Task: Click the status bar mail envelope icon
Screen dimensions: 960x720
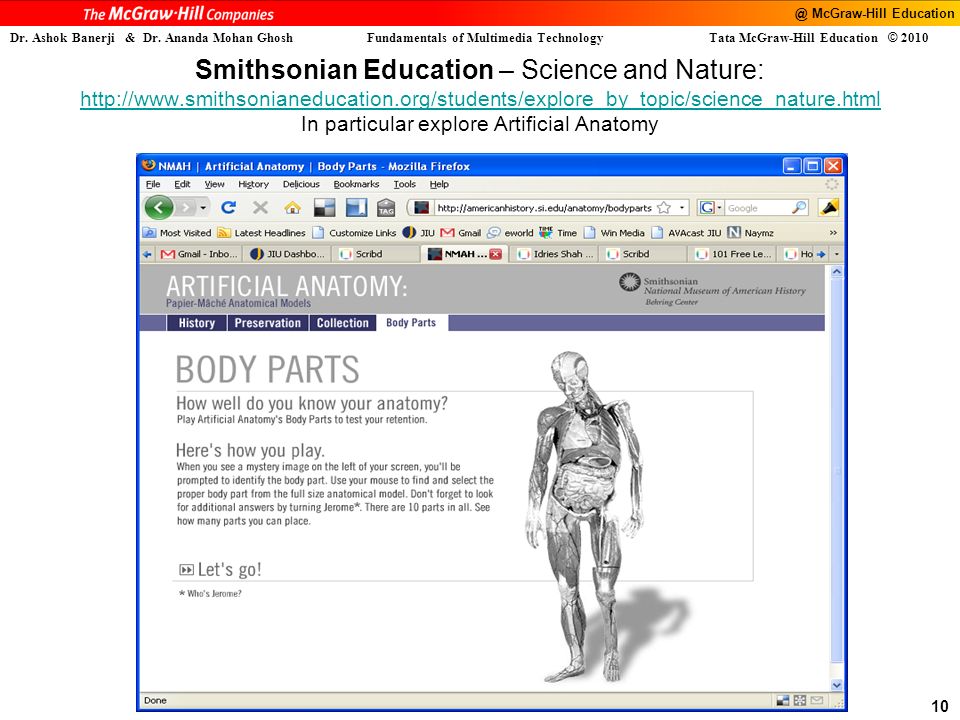Action: pos(817,700)
